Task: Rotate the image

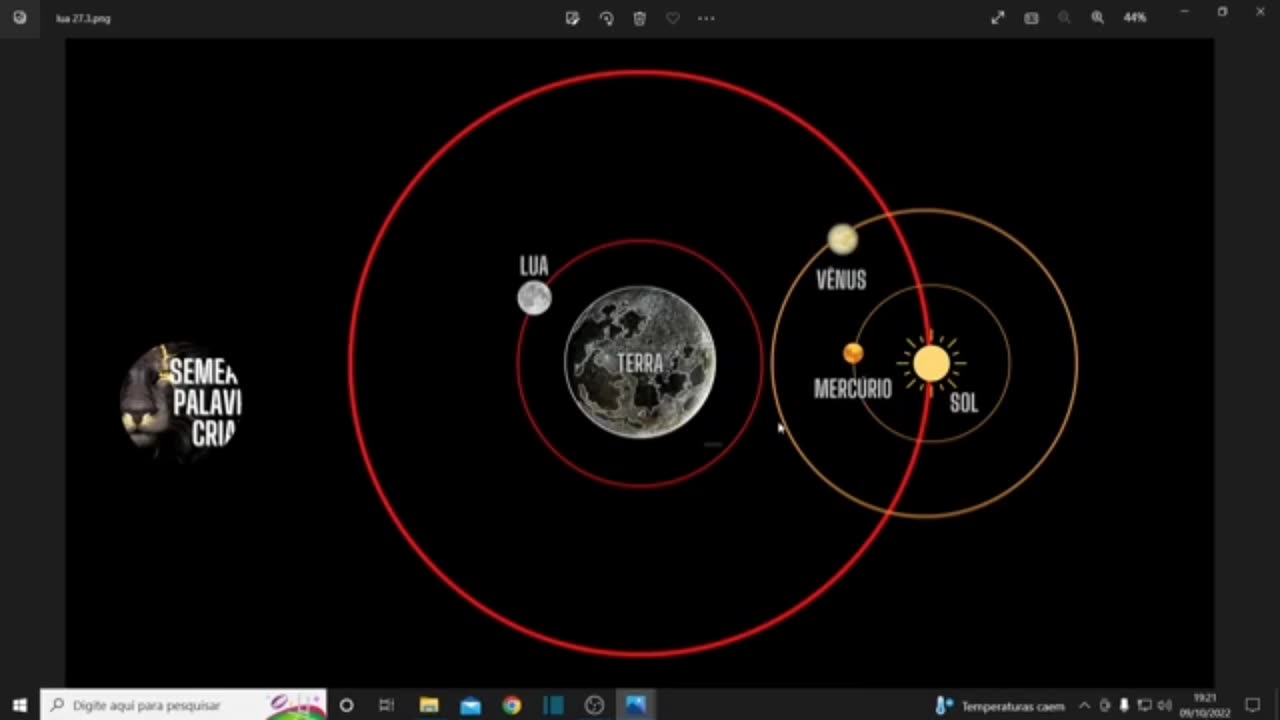Action: point(606,18)
